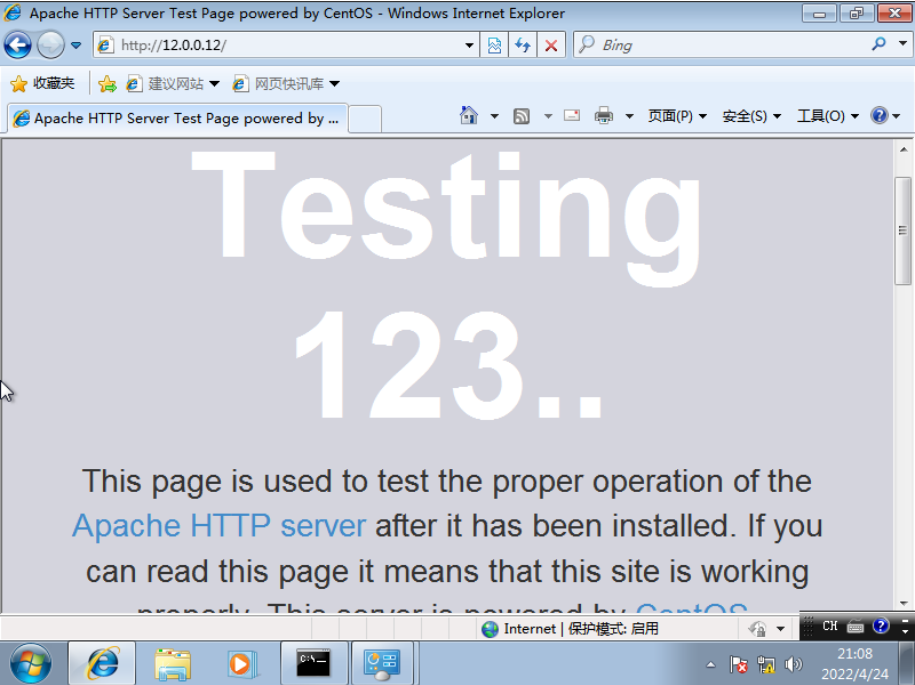Image resolution: width=915 pixels, height=685 pixels.
Task: Click the Read Mail icon
Action: pyautogui.click(x=572, y=116)
